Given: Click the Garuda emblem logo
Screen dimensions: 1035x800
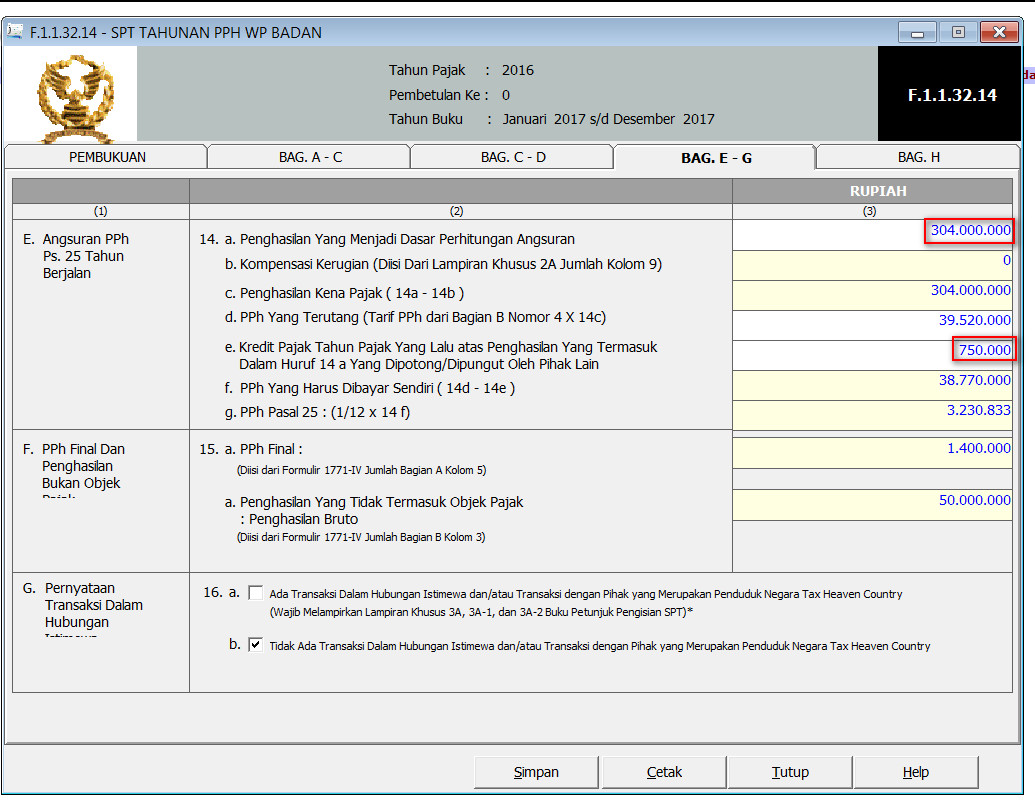Looking at the screenshot, I should pos(75,98).
